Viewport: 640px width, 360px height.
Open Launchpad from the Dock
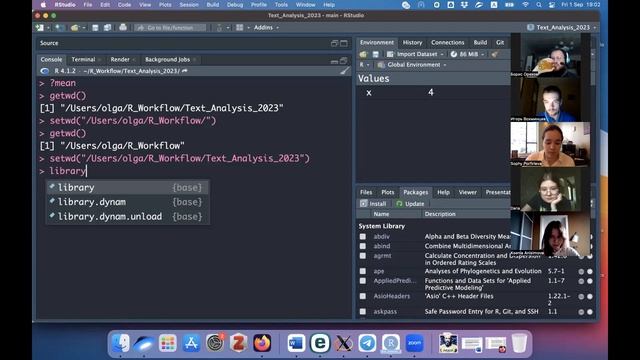168,343
